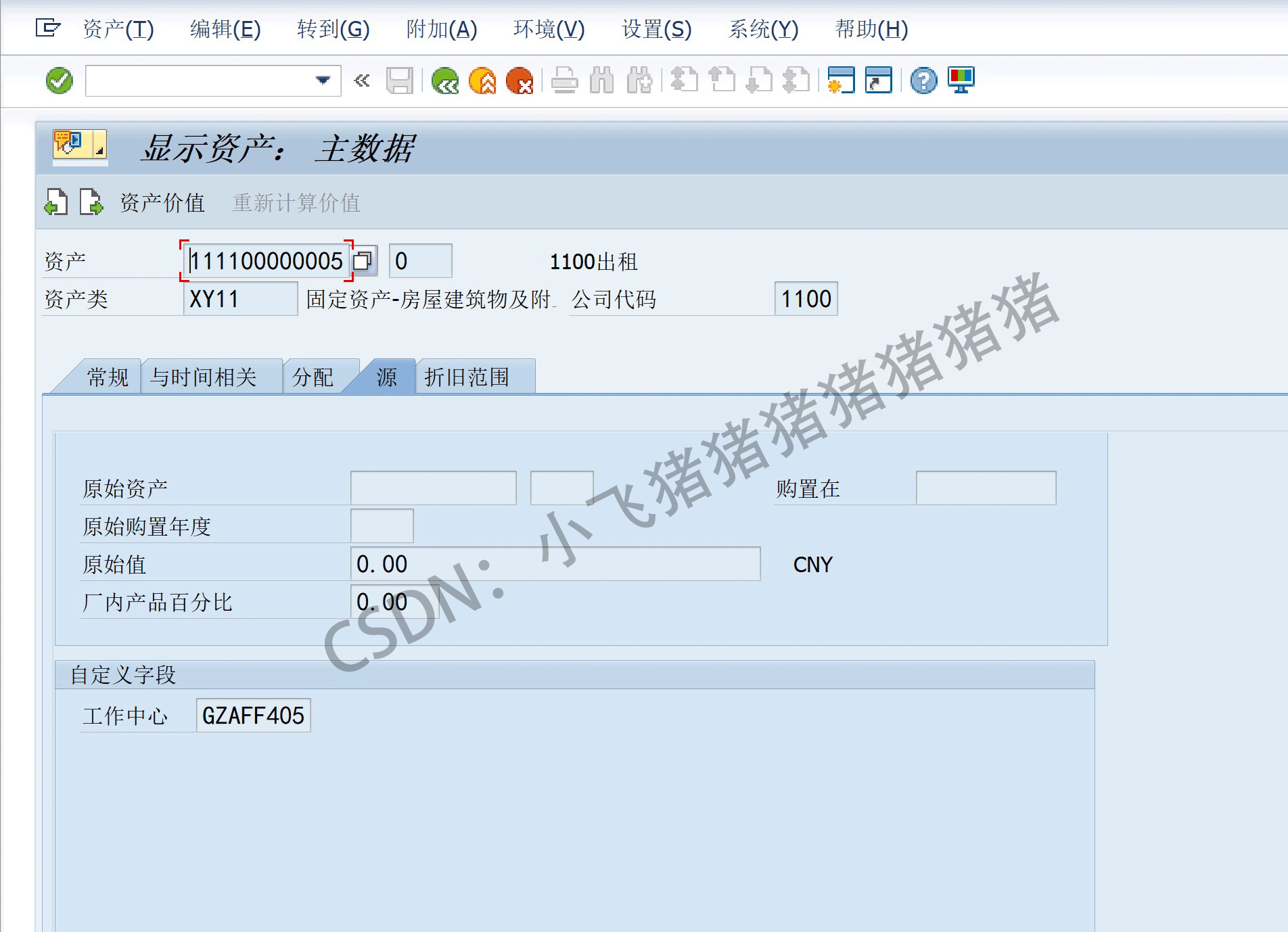
Task: Click the 购置在 date field
Action: coord(986,488)
